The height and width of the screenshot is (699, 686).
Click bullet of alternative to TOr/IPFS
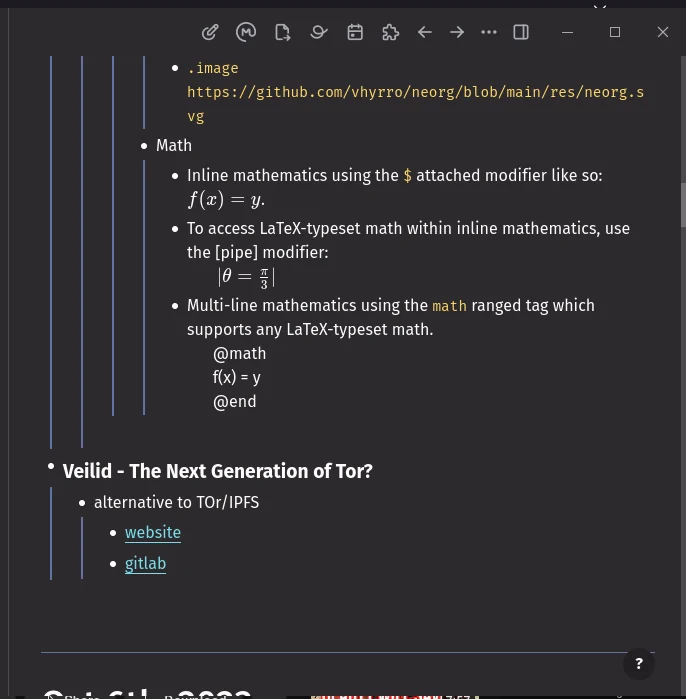pos(82,503)
